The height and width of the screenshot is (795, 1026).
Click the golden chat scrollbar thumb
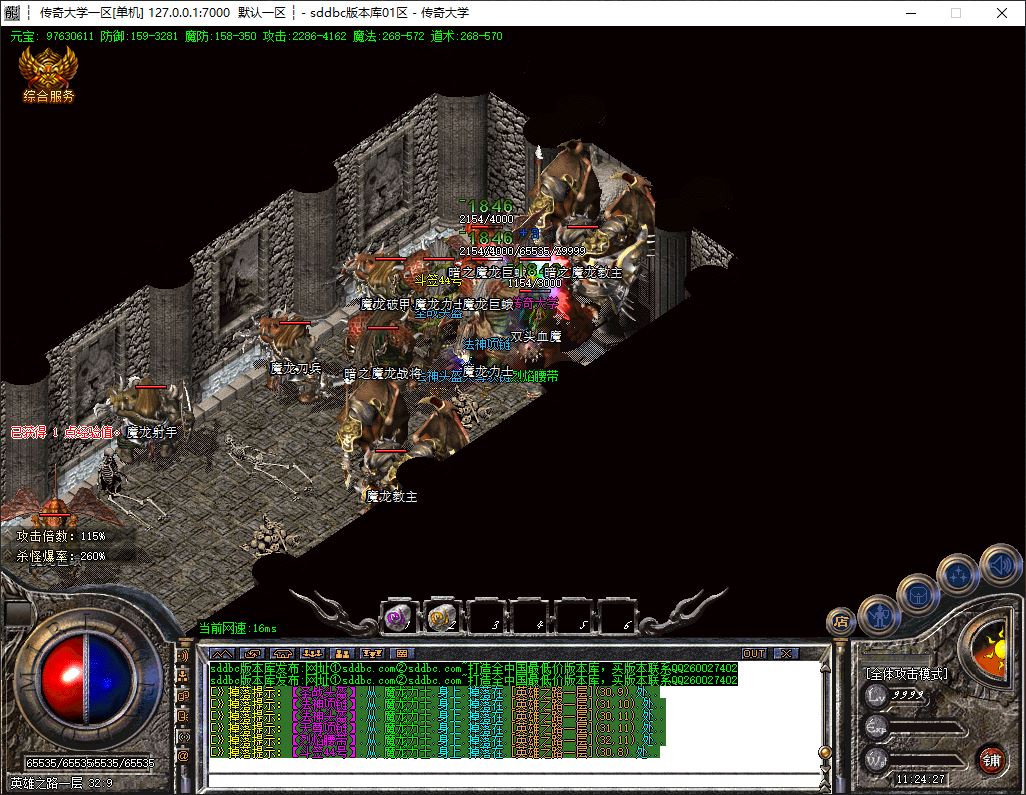(x=825, y=752)
